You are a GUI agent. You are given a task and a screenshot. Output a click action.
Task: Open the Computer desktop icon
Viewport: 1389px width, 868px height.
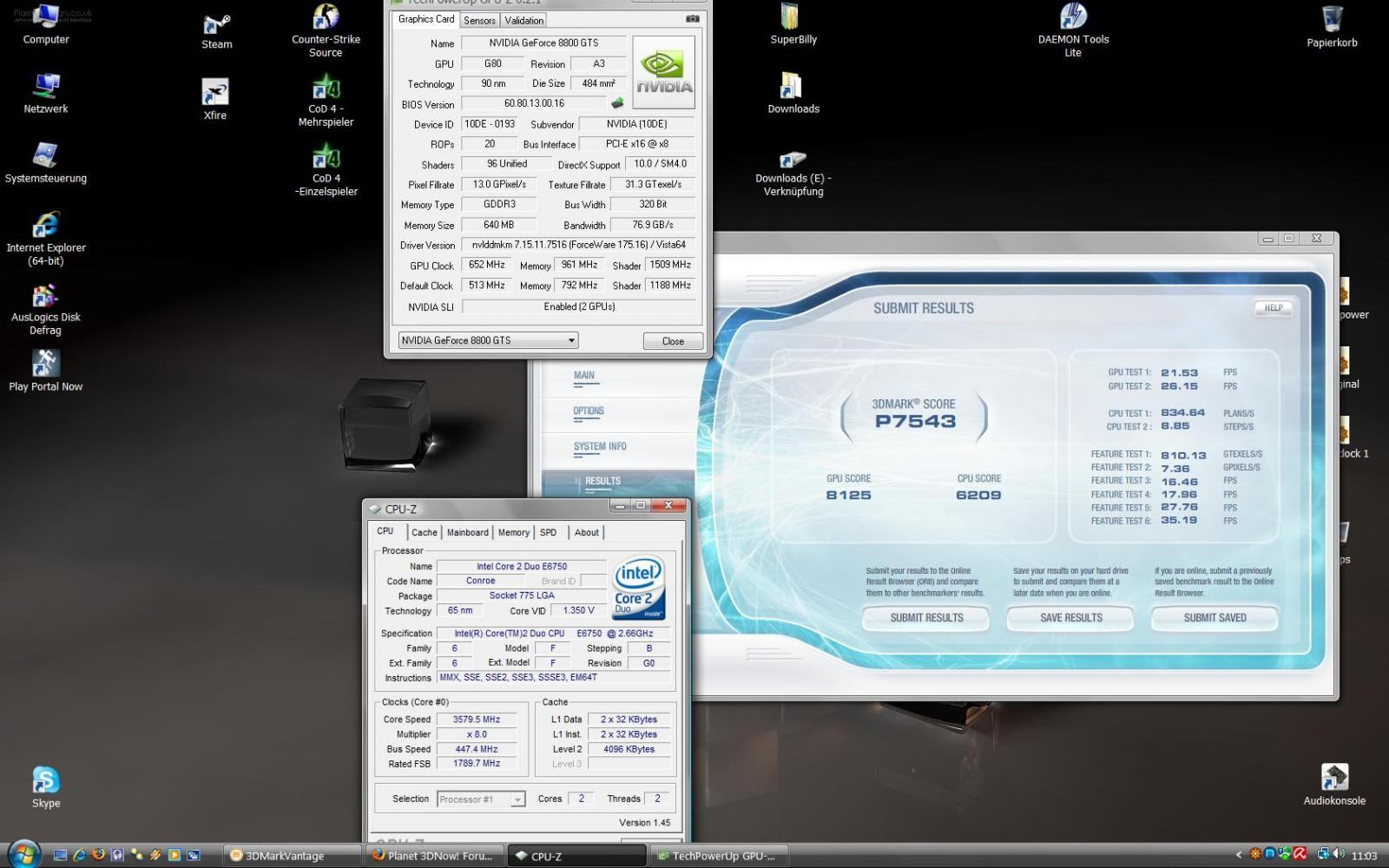pyautogui.click(x=46, y=24)
